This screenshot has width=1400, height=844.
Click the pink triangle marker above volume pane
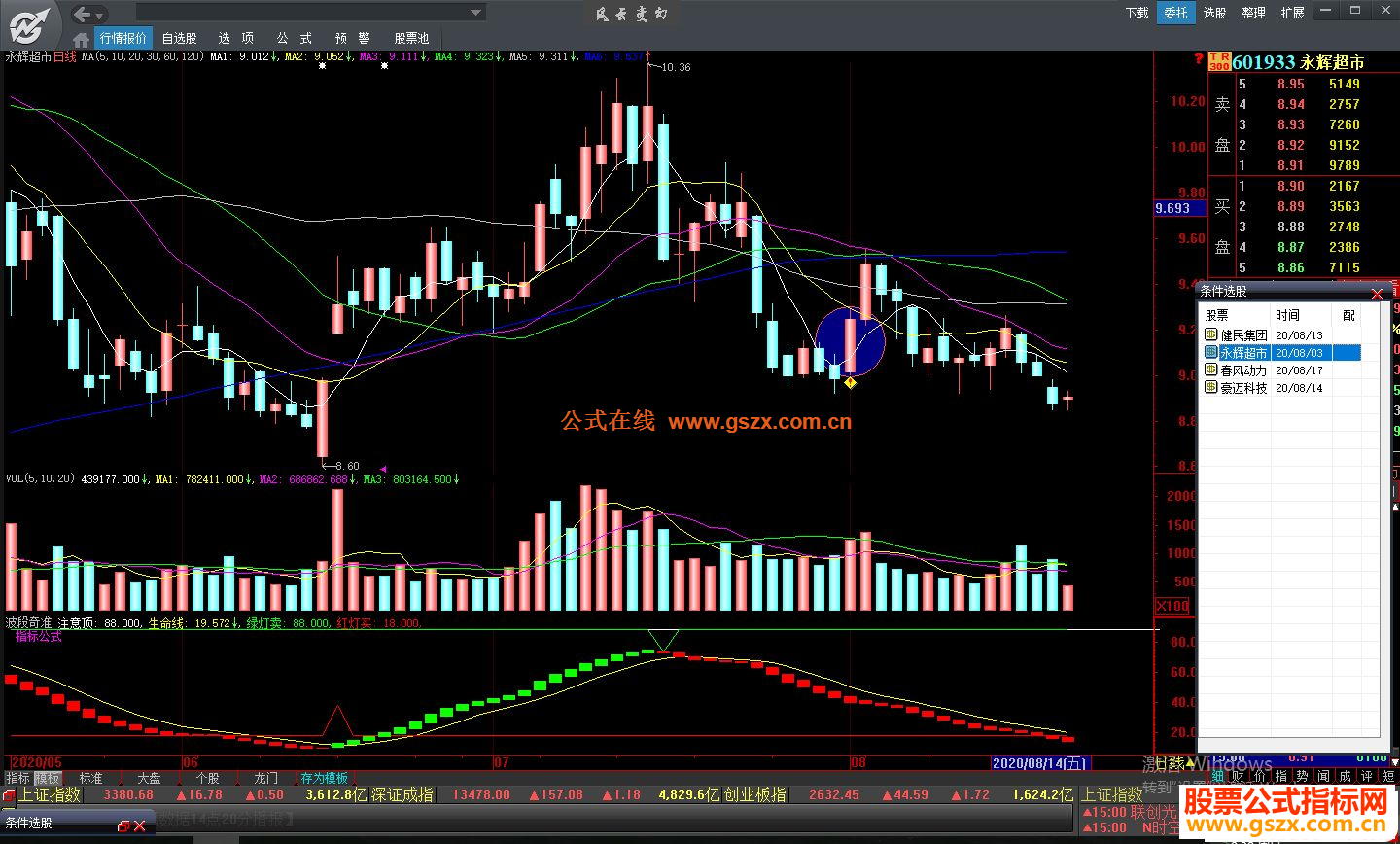[x=383, y=469]
